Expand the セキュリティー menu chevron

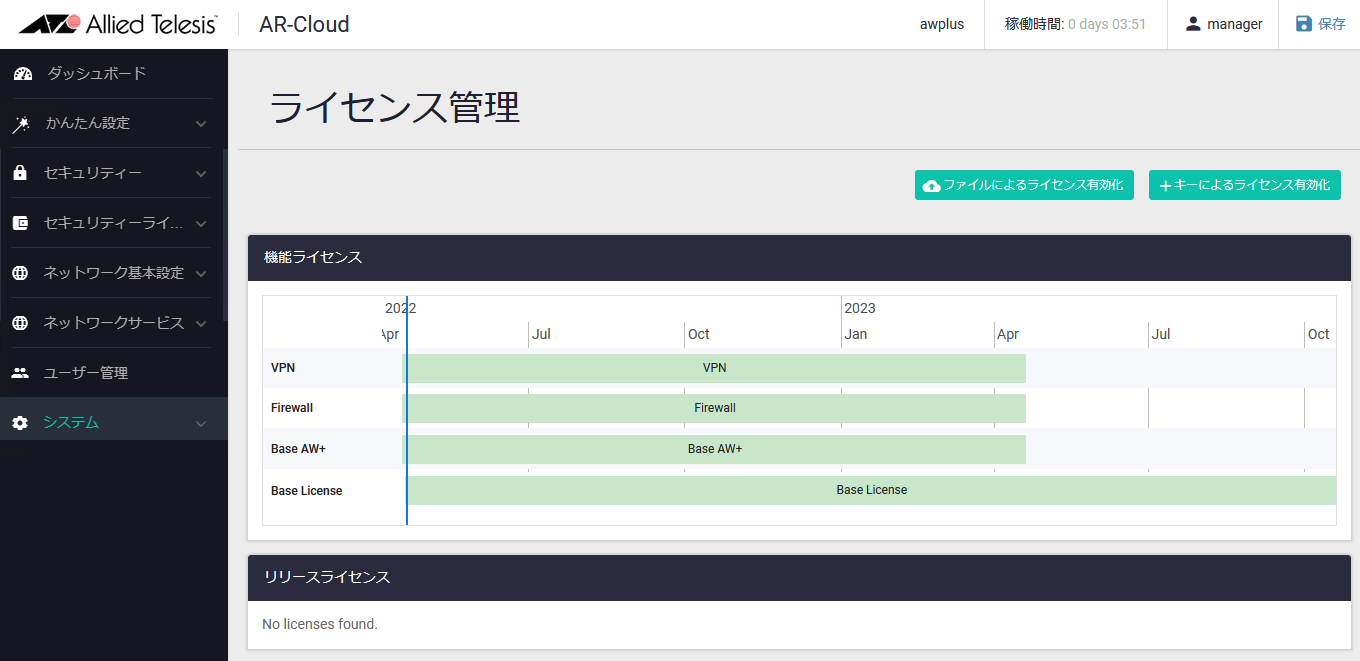(201, 174)
